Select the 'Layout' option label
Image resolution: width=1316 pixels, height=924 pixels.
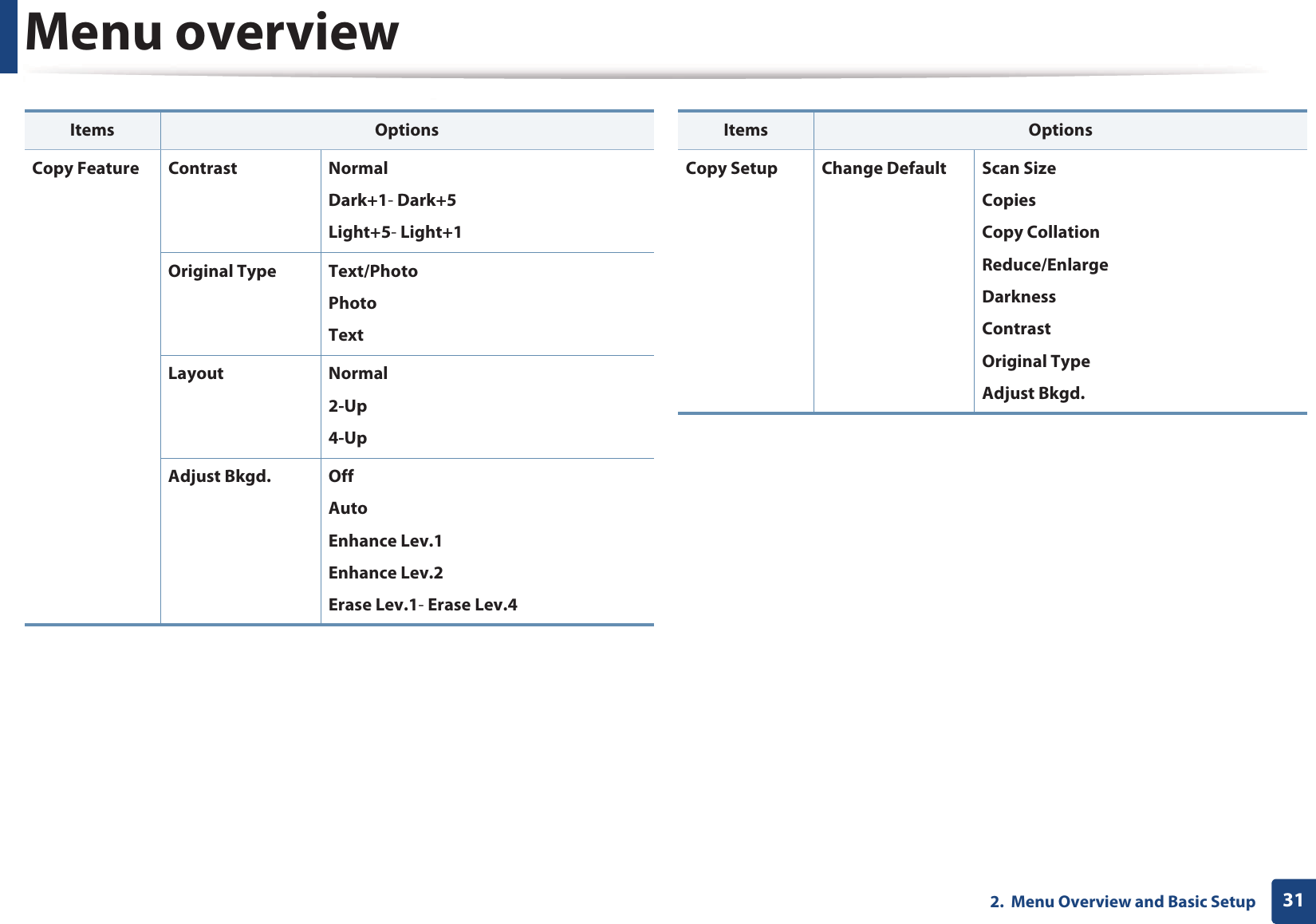pos(195,373)
